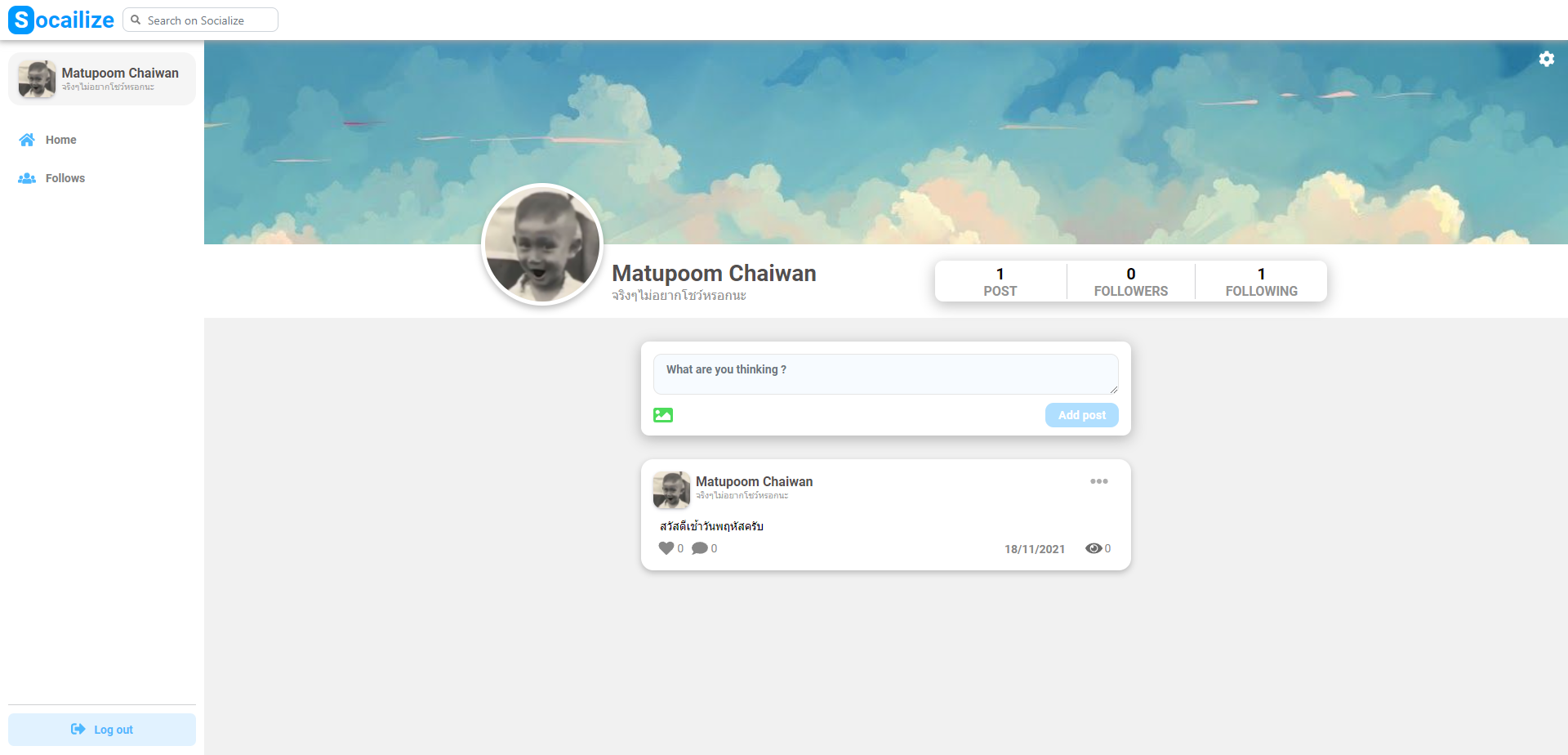Screen dimensions: 1568x755
Task: Attach an image using the green picture icon
Action: [x=663, y=415]
